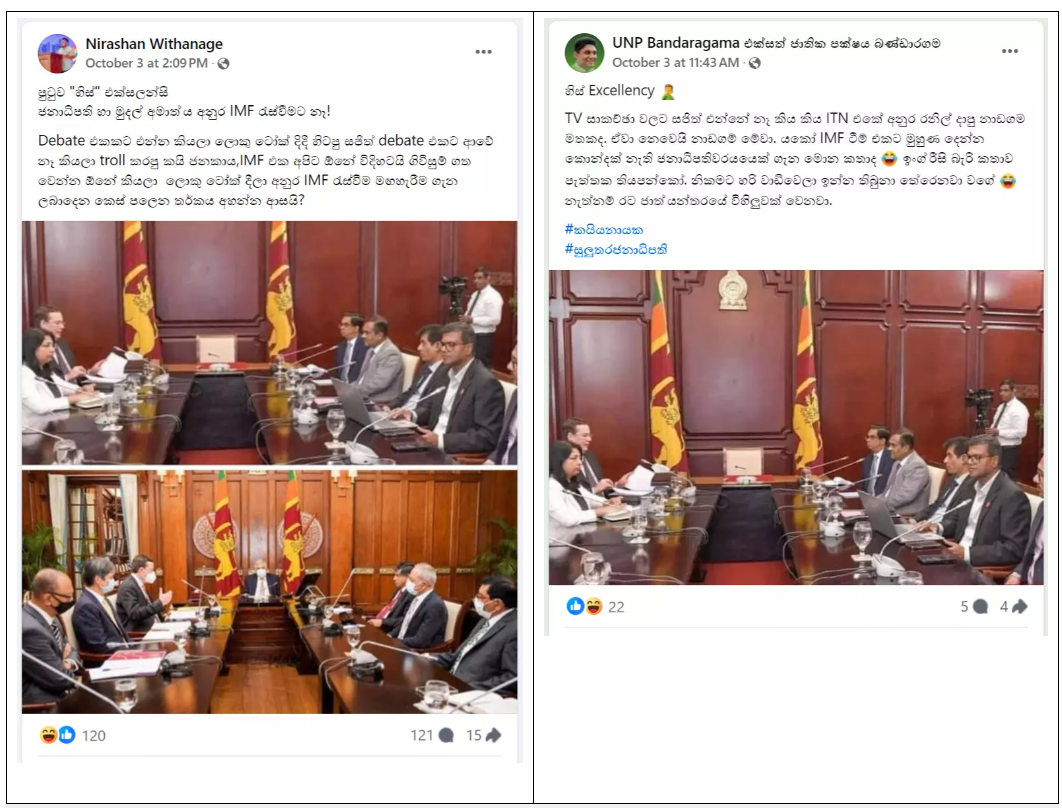Open Nirashan Withanage post options menu
Viewport: 1062px width, 808px height.
click(483, 52)
